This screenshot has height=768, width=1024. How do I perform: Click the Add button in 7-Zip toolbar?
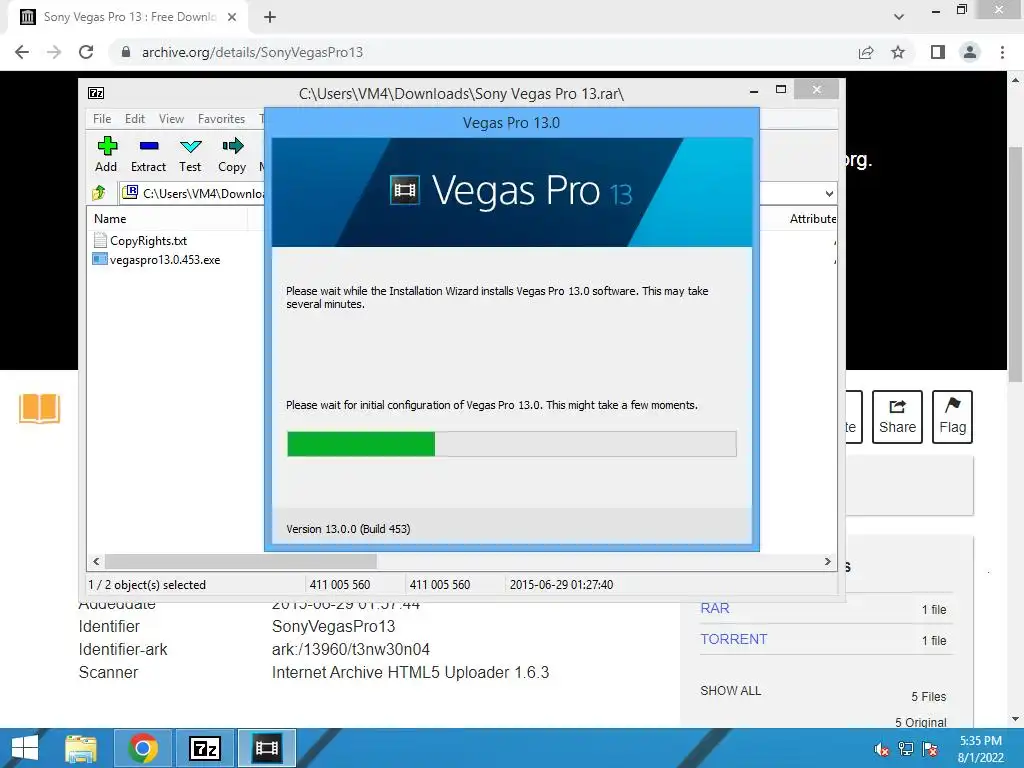coord(106,155)
